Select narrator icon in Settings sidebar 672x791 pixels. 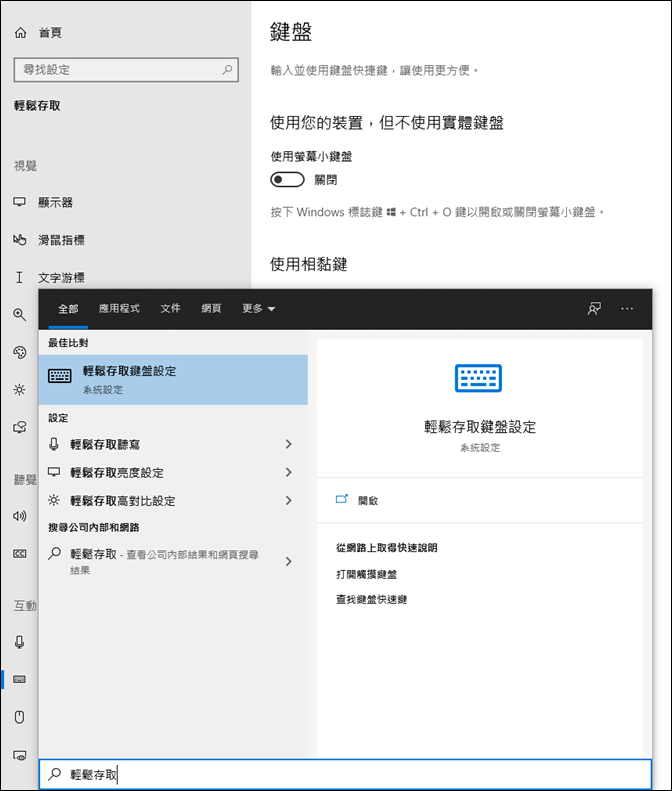(x=20, y=427)
